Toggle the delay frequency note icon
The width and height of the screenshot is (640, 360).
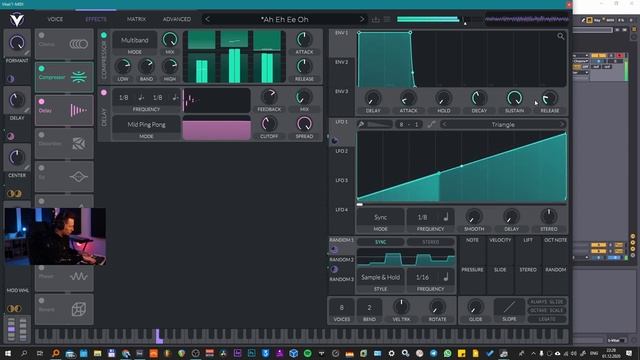click(x=141, y=97)
